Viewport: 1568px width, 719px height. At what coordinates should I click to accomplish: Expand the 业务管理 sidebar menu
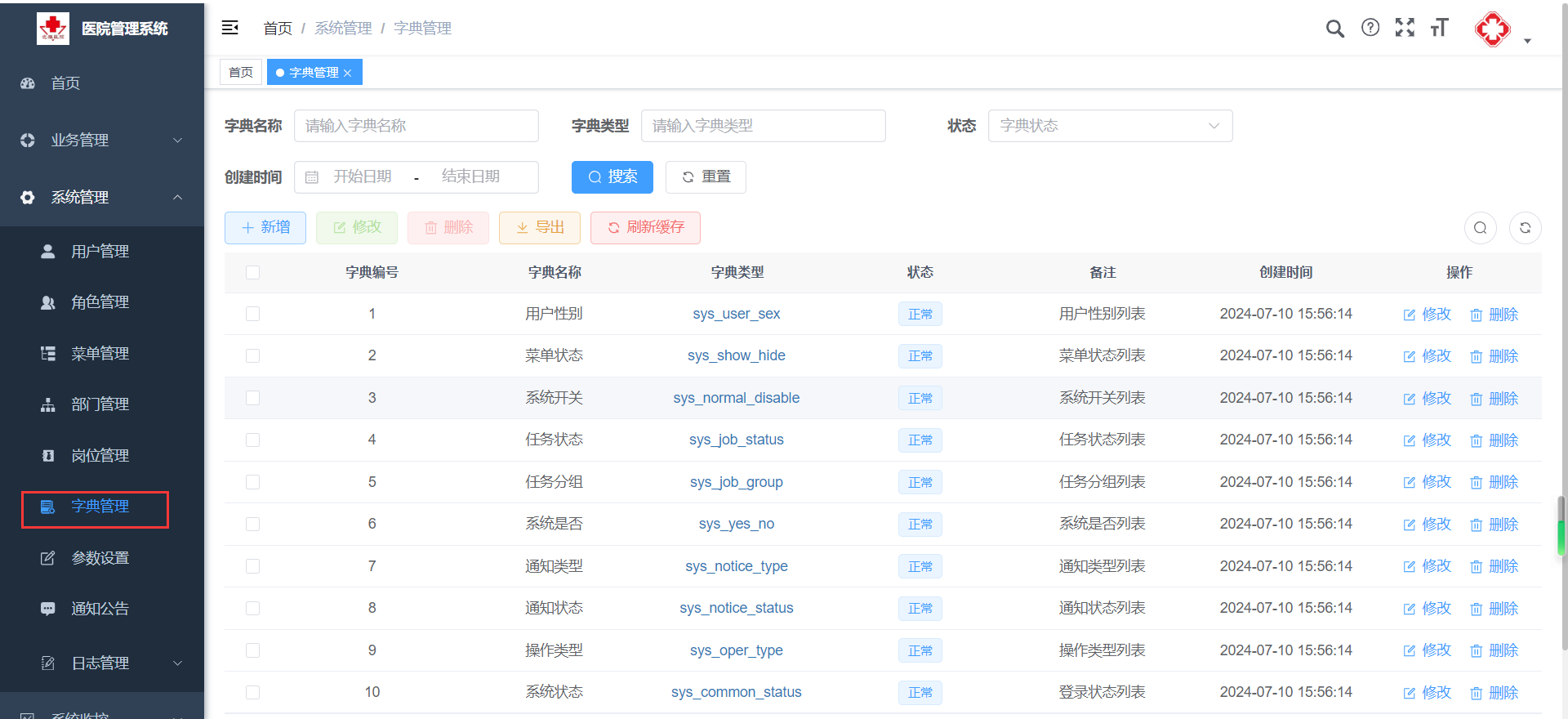(102, 141)
